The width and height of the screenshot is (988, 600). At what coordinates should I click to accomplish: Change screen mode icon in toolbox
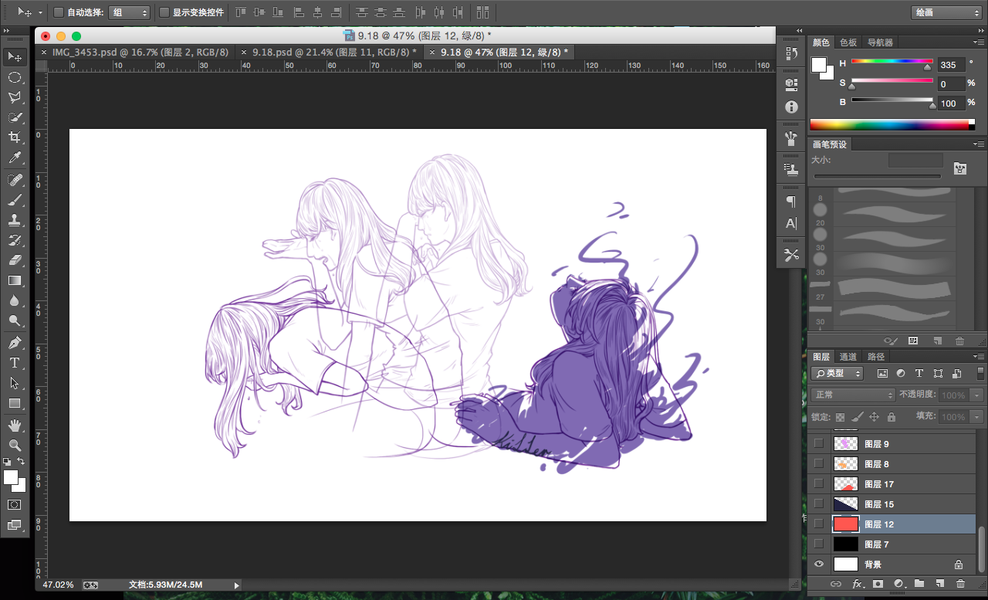coord(14,525)
